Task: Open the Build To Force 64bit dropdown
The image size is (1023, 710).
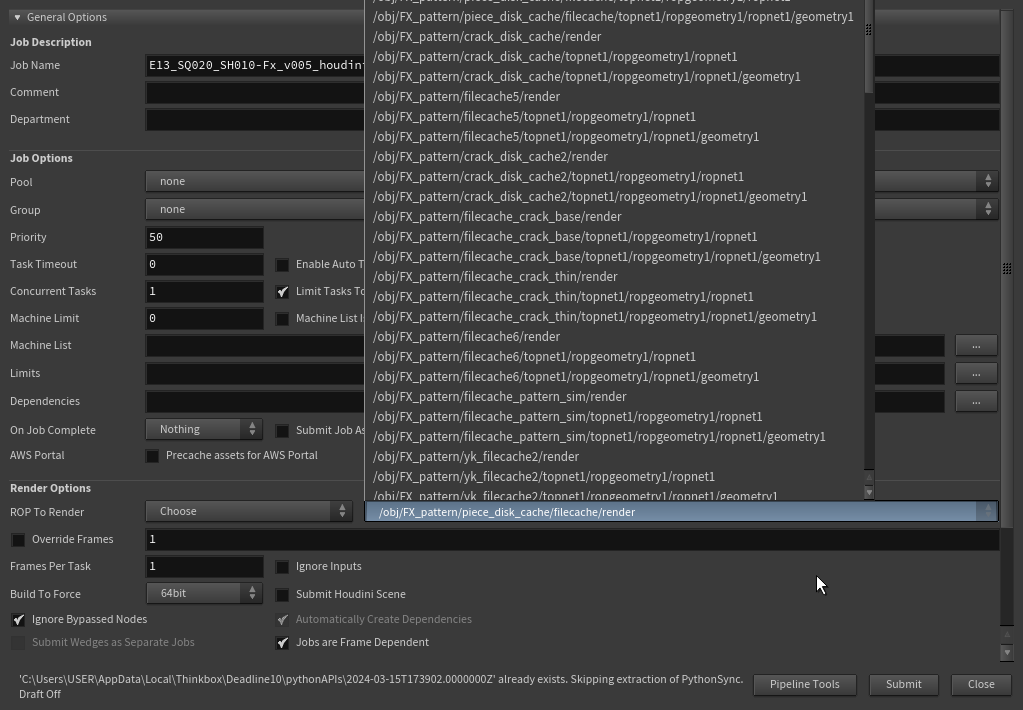Action: (204, 593)
